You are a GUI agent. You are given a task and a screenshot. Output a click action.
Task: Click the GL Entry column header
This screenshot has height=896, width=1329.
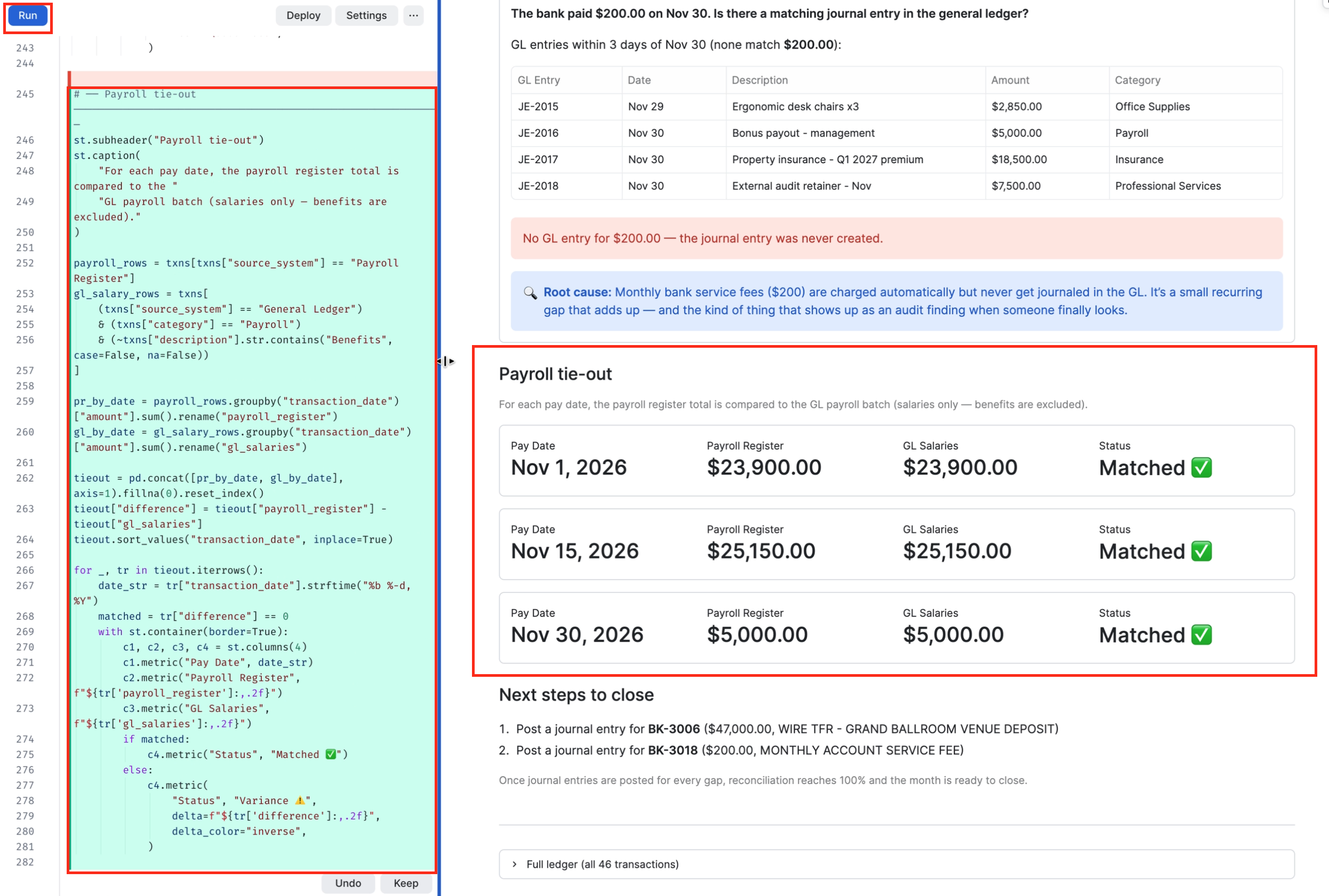point(538,80)
